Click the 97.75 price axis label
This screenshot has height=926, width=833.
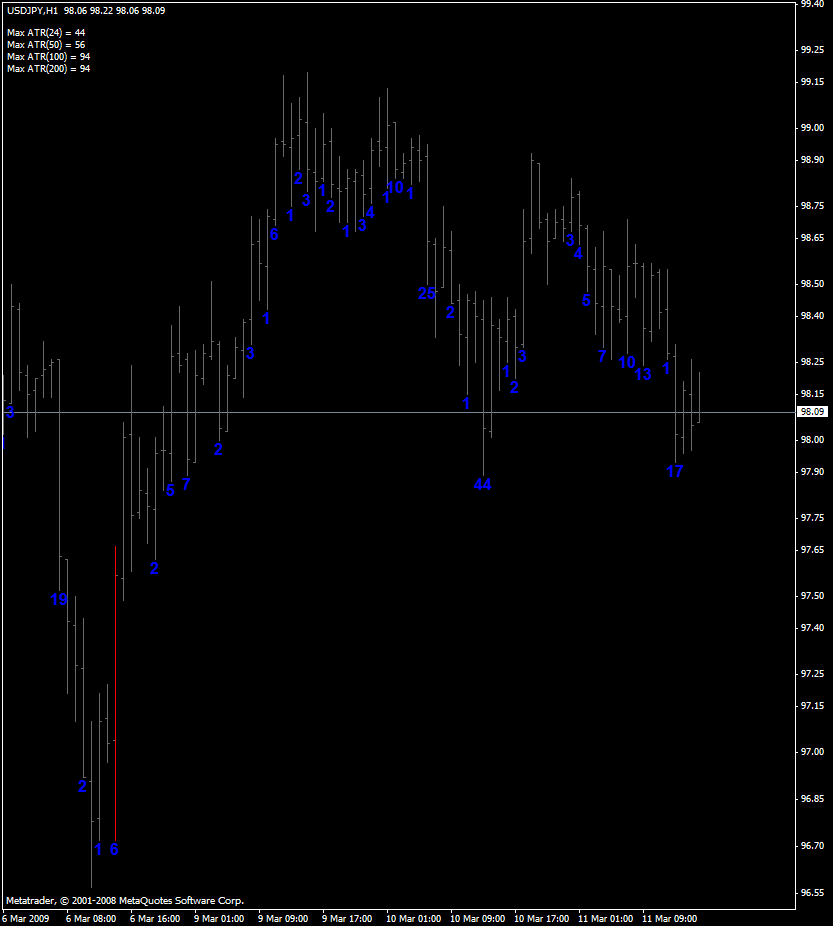click(812, 518)
